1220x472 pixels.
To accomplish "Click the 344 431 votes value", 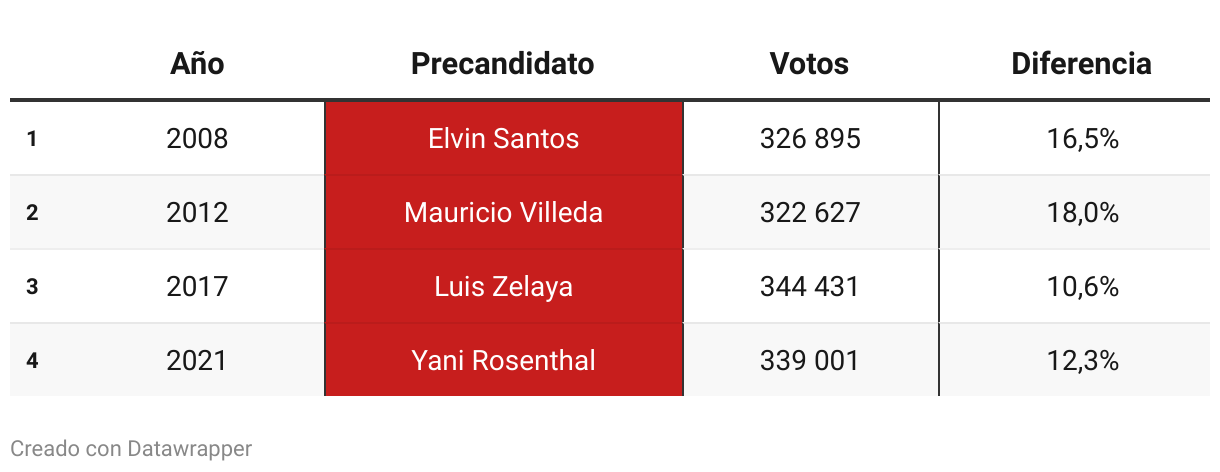I will tap(810, 286).
